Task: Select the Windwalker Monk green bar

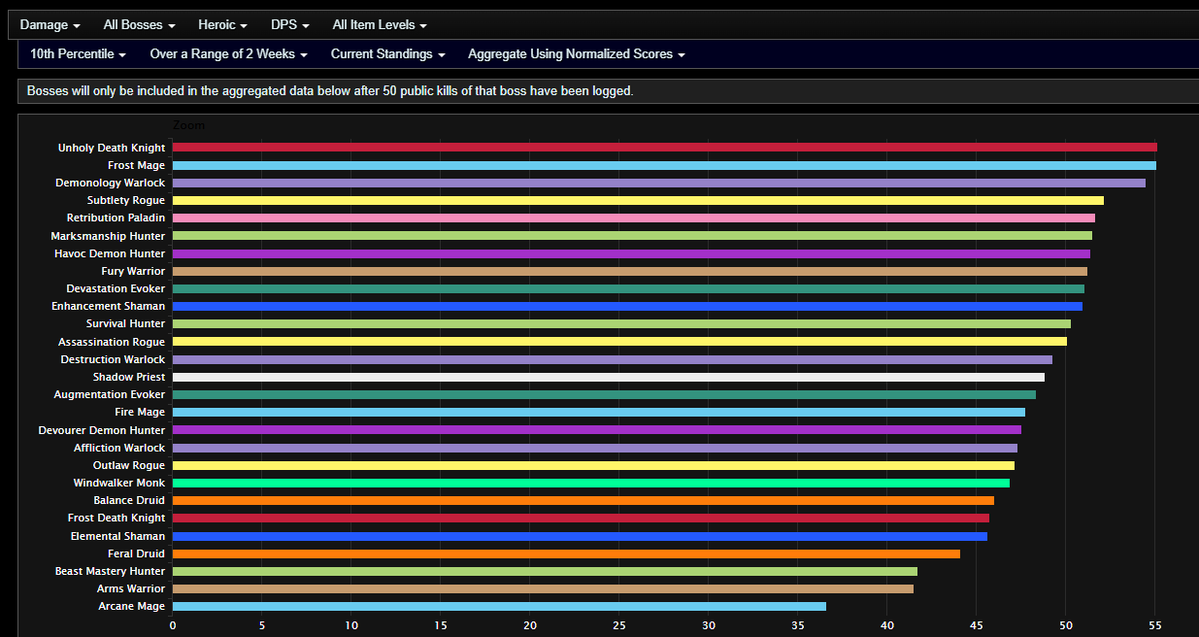Action: [x=591, y=483]
